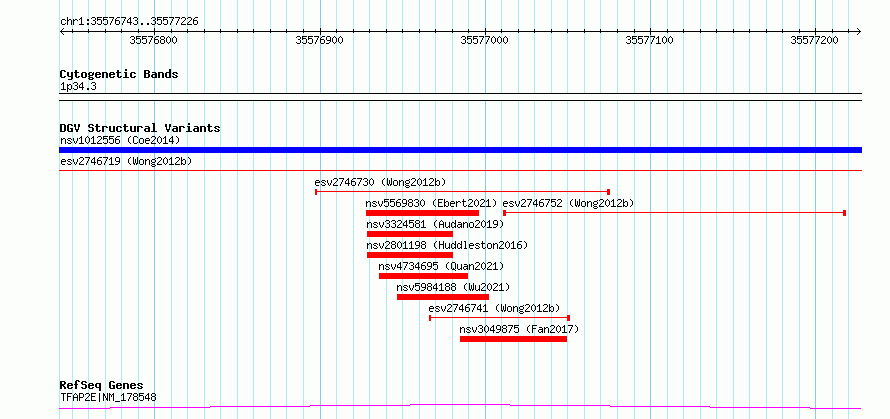Click the esv2746719 (Wong2012b) label
The width and height of the screenshot is (890, 419).
pos(126,161)
